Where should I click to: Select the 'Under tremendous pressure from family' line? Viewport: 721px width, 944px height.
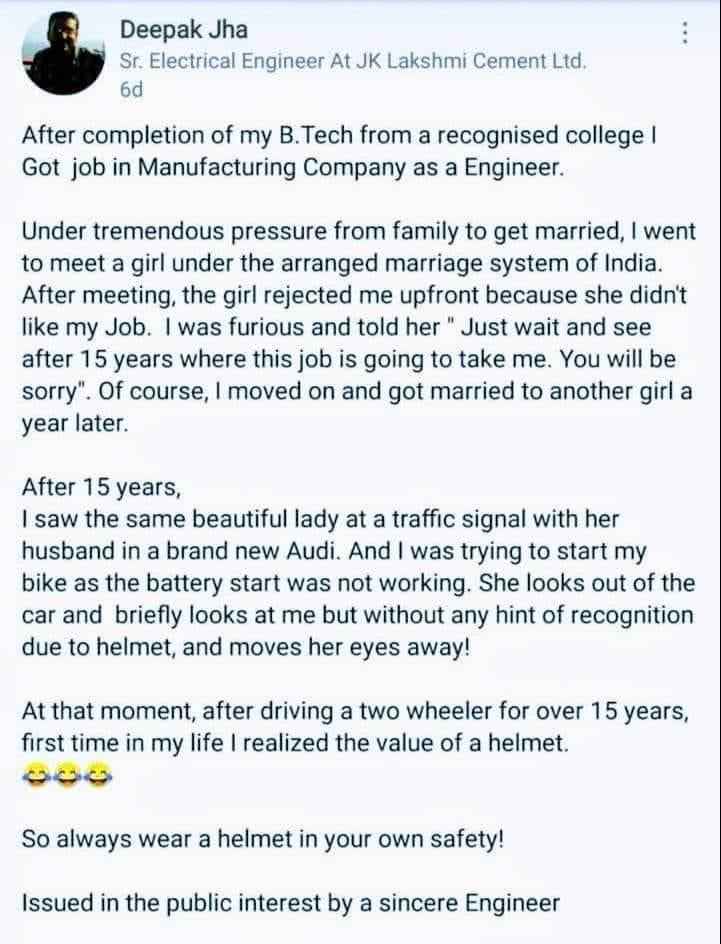coord(359,232)
